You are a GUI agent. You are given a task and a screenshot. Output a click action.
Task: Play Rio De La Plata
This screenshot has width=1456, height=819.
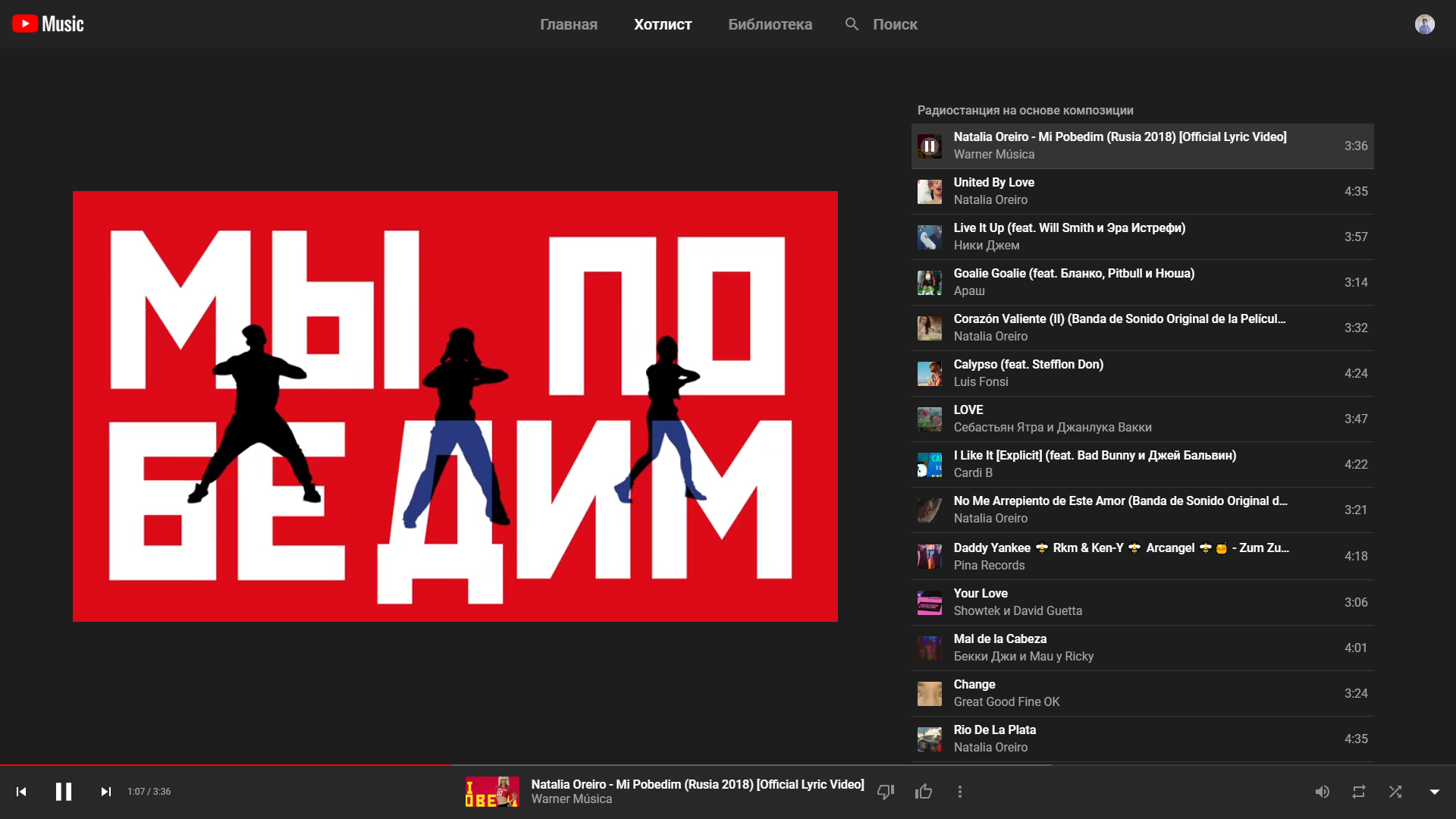click(x=1142, y=739)
